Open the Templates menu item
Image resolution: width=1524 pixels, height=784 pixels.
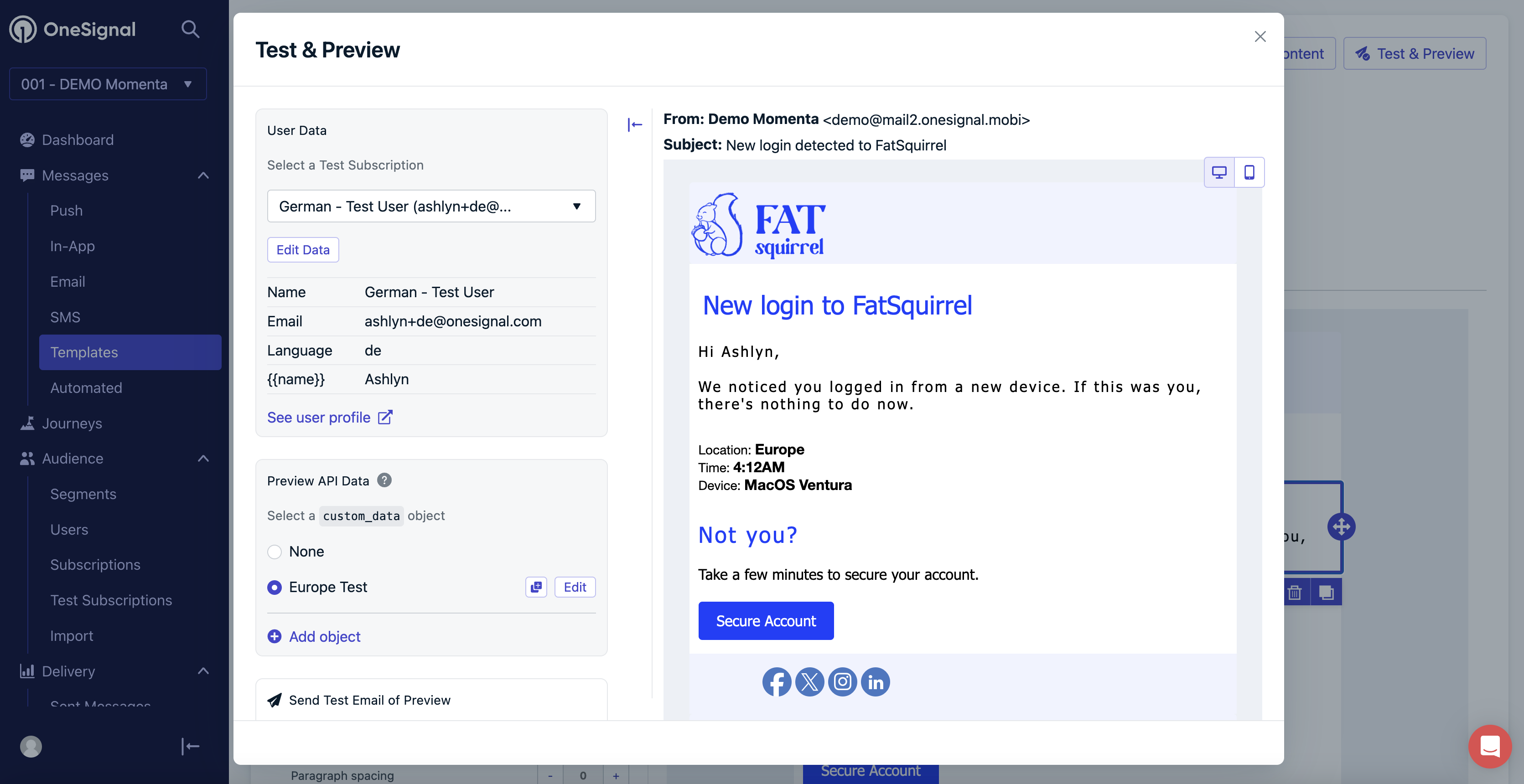pos(84,352)
